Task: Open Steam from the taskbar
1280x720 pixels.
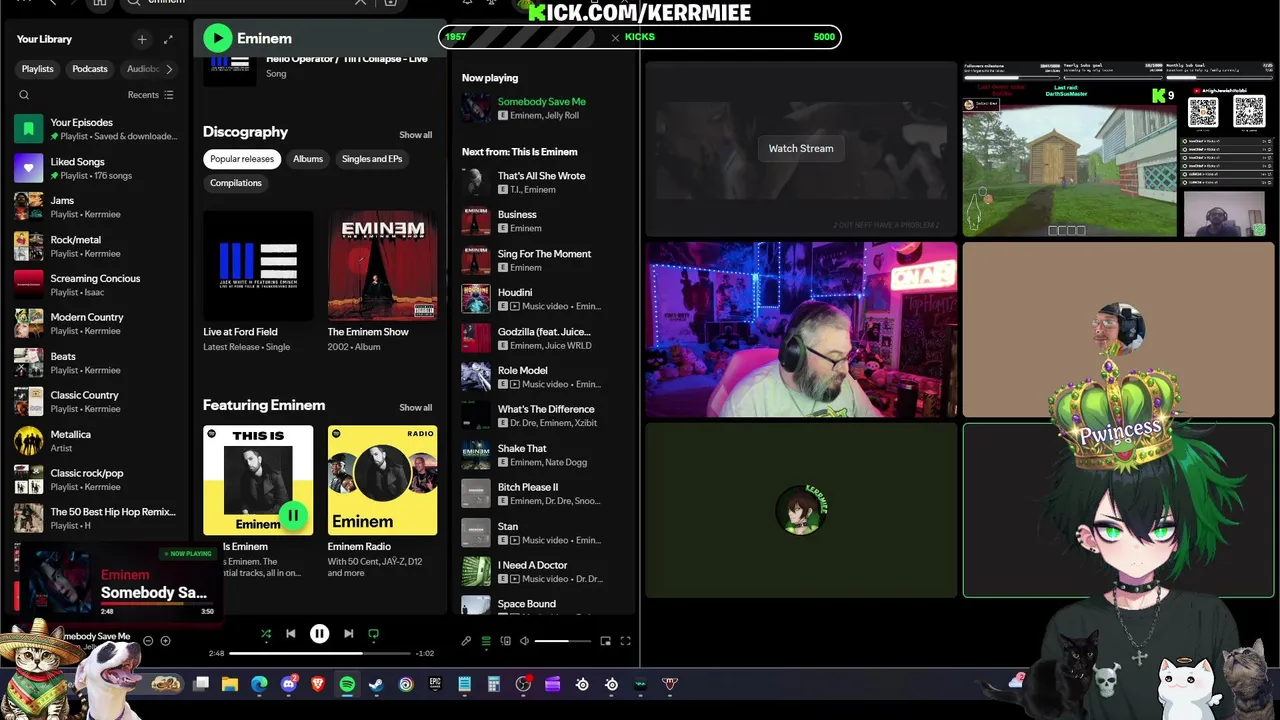Action: click(x=376, y=684)
